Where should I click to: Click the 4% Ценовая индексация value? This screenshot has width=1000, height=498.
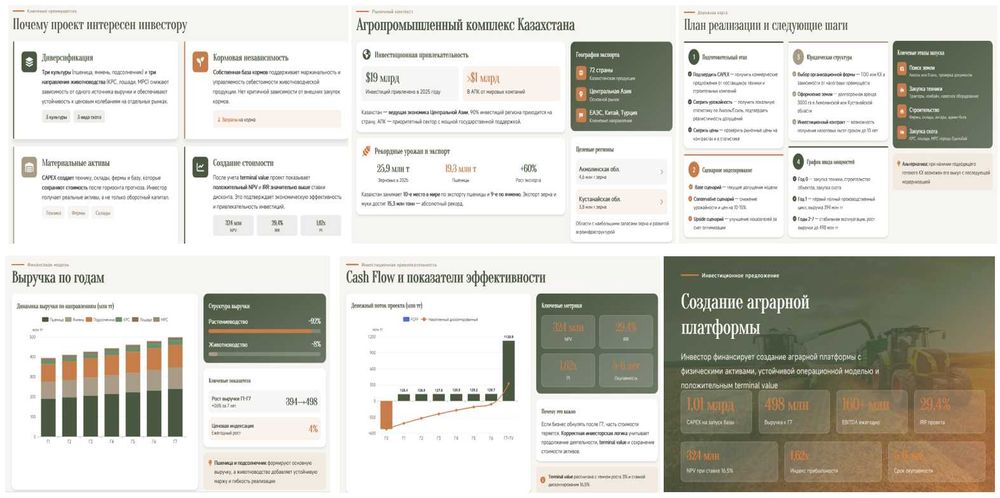[313, 428]
